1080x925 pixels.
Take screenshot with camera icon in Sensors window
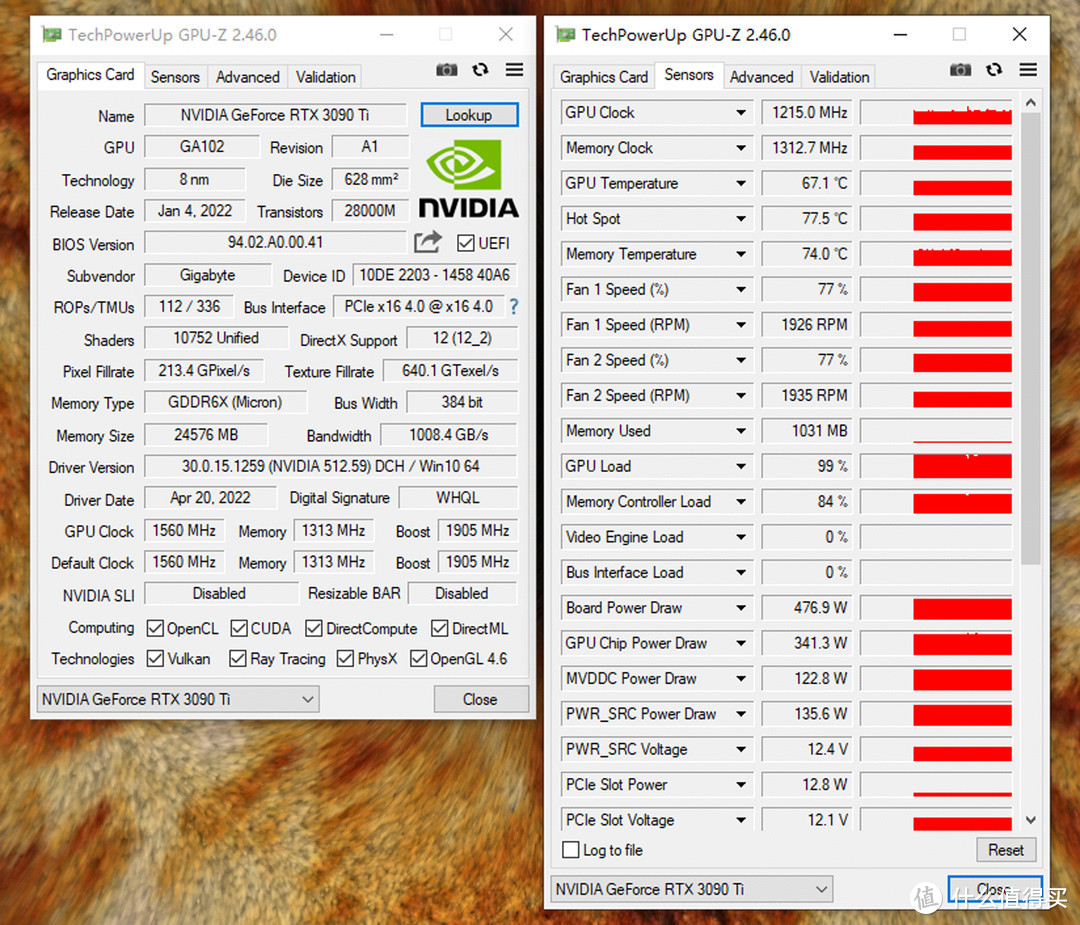(x=960, y=70)
